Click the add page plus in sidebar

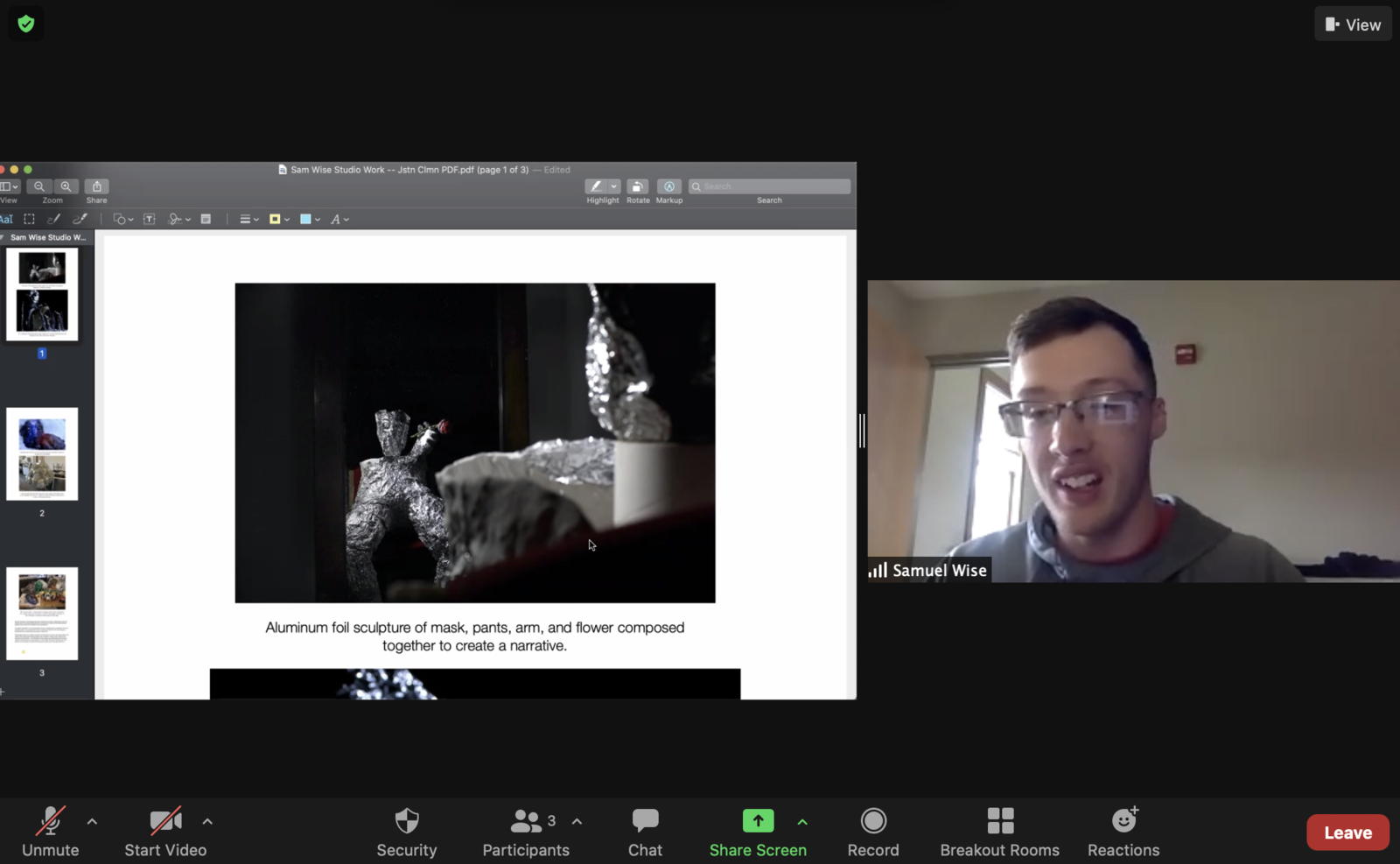pos(3,692)
